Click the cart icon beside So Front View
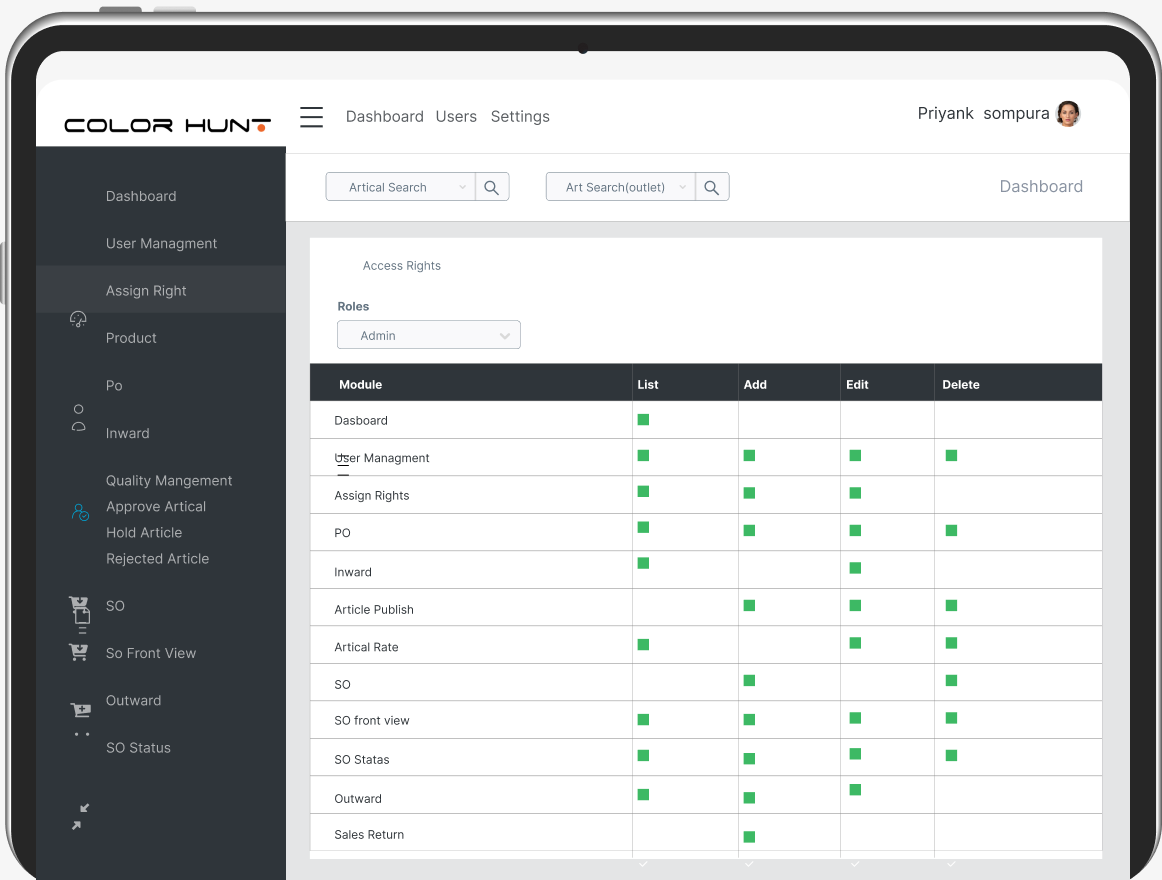Image resolution: width=1162 pixels, height=880 pixels. [79, 652]
